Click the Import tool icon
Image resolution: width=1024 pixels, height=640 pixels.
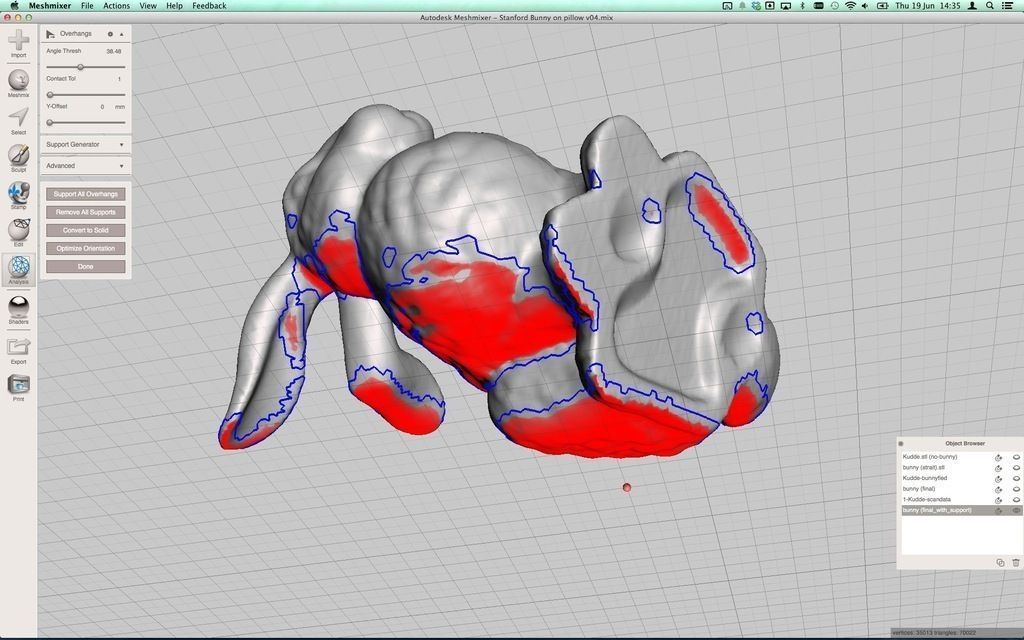(18, 40)
